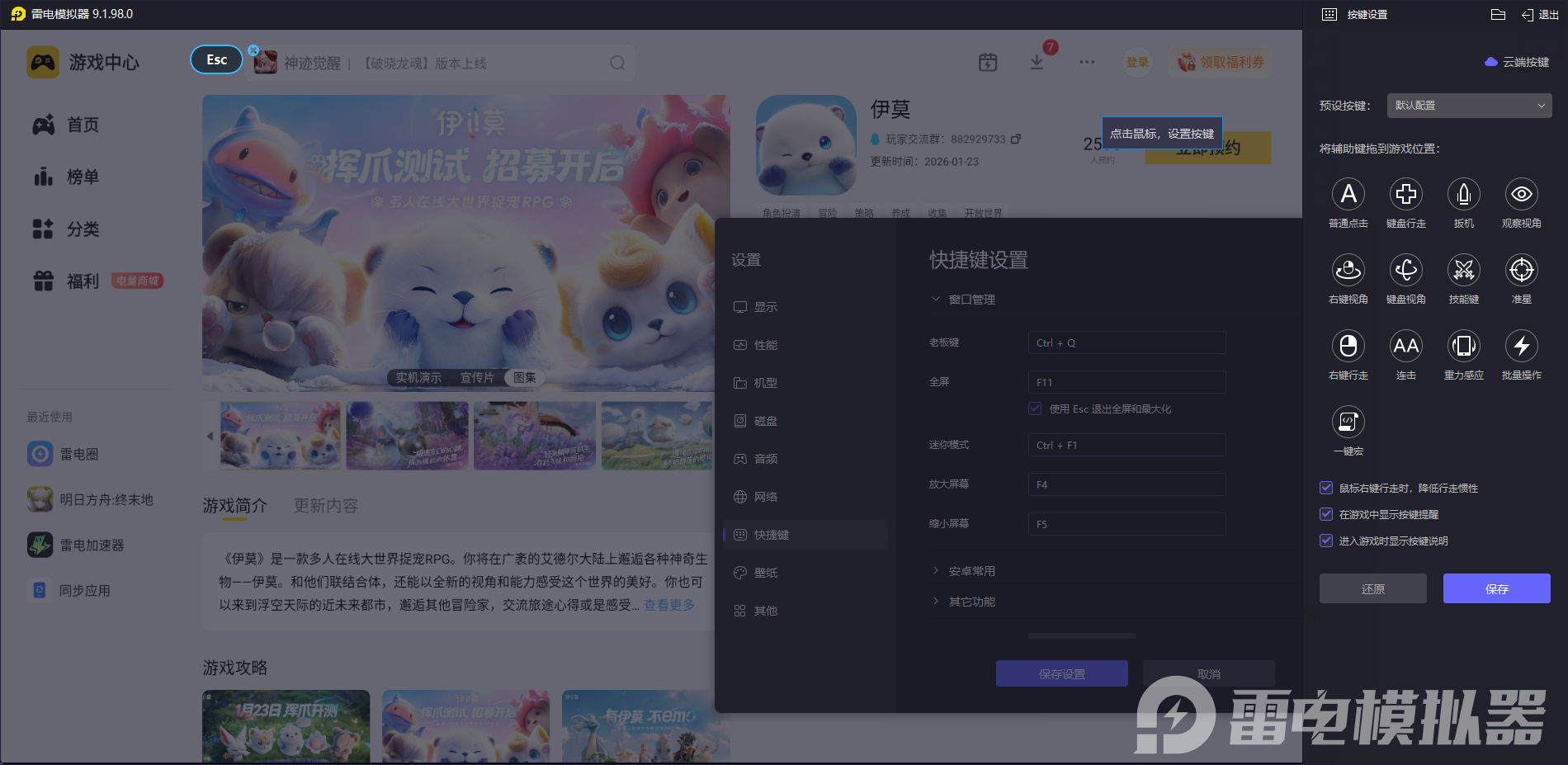Image resolution: width=1568 pixels, height=765 pixels.
Task: Select the 准星 crosshair icon
Action: tap(1522, 270)
